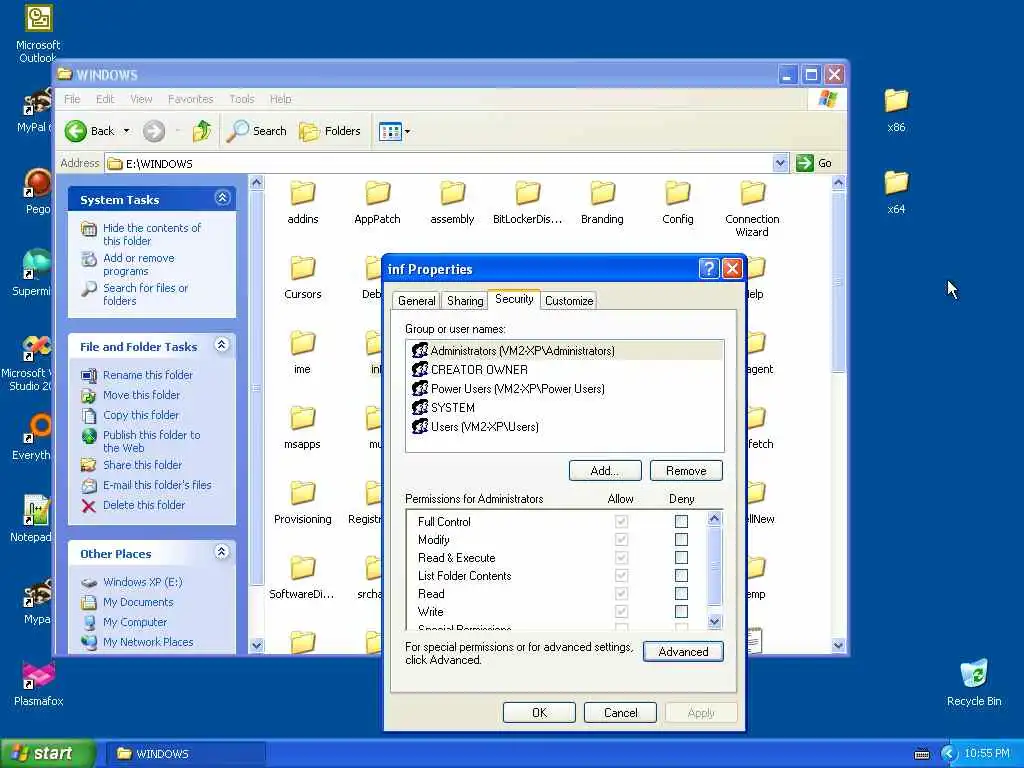Toggle Allow for Write permission
The height and width of the screenshot is (768, 1024).
pyautogui.click(x=621, y=612)
